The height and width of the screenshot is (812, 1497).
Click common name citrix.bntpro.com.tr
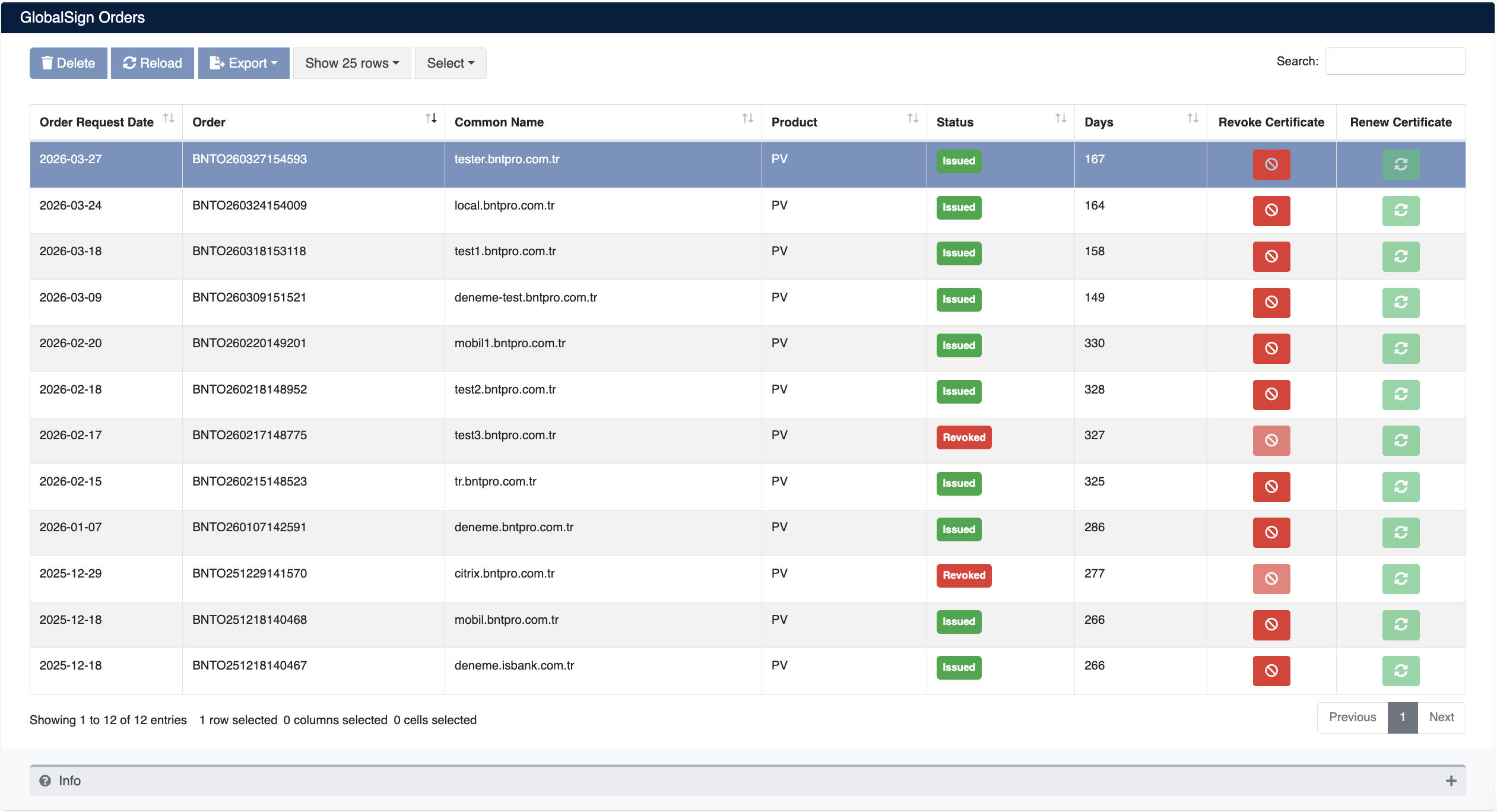tap(505, 573)
